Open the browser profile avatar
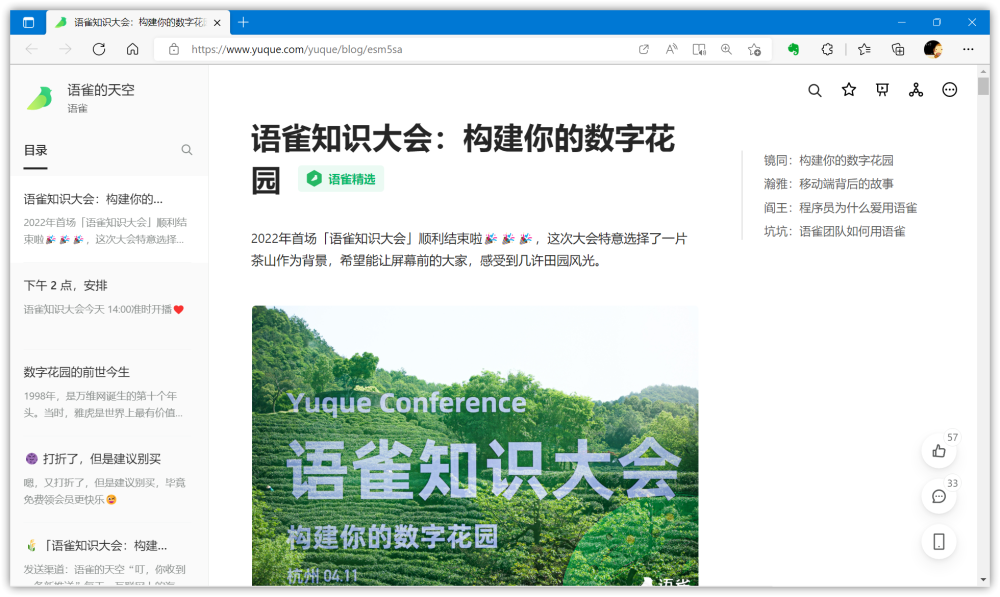Screen dimensions: 1000x597 [x=933, y=49]
